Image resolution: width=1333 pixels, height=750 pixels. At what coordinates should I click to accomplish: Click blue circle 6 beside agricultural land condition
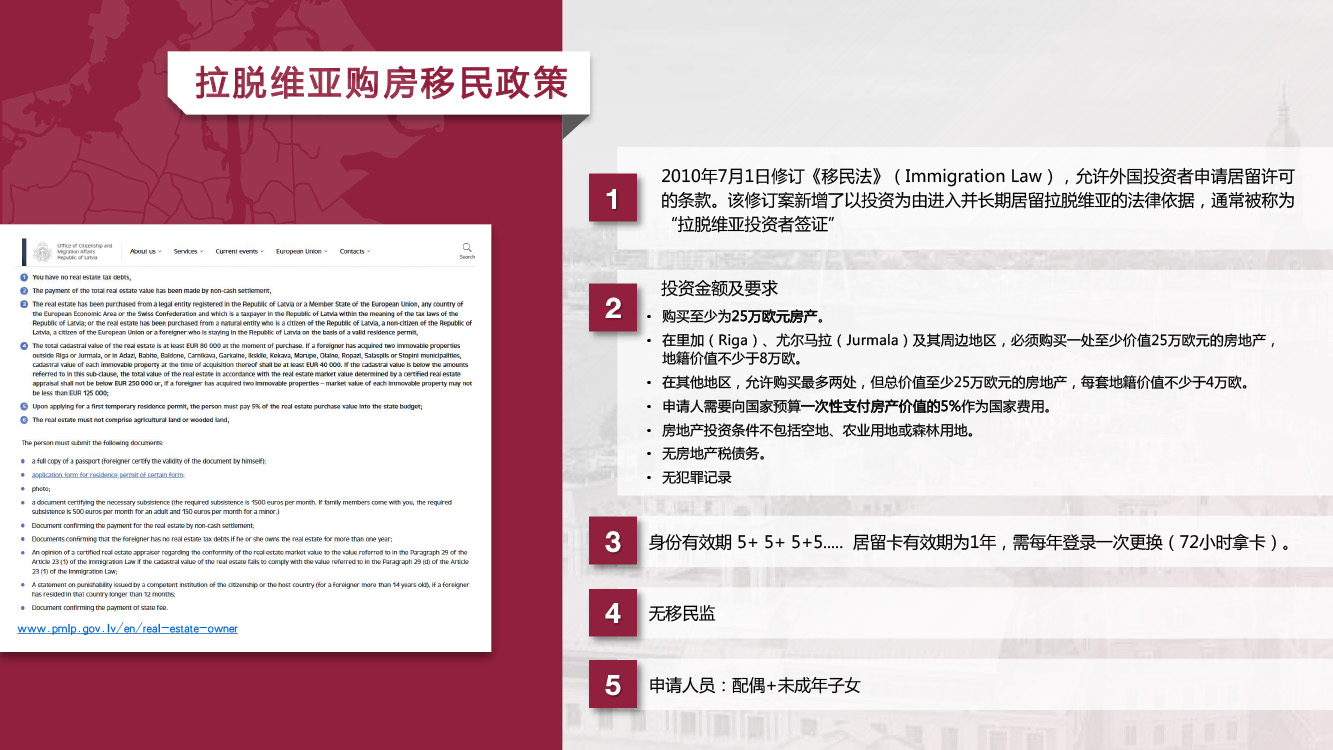tap(24, 420)
